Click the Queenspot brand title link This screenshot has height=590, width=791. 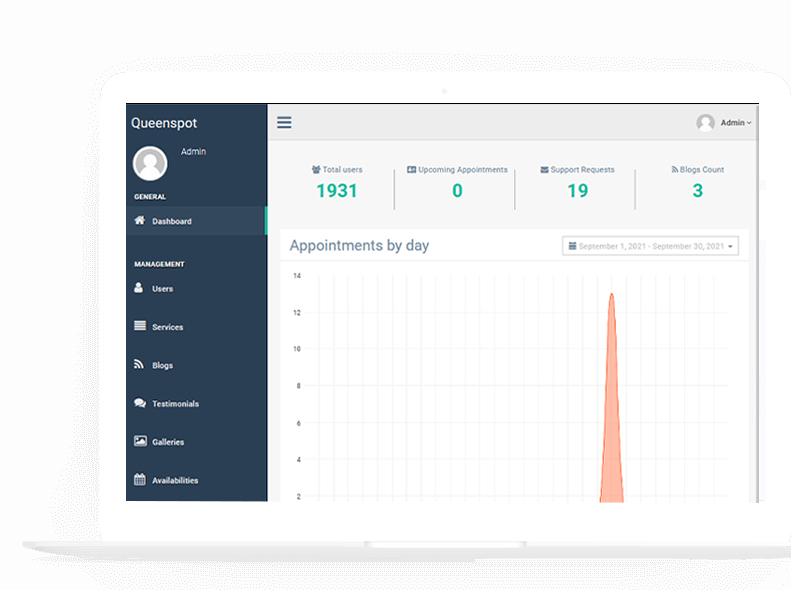(x=164, y=123)
